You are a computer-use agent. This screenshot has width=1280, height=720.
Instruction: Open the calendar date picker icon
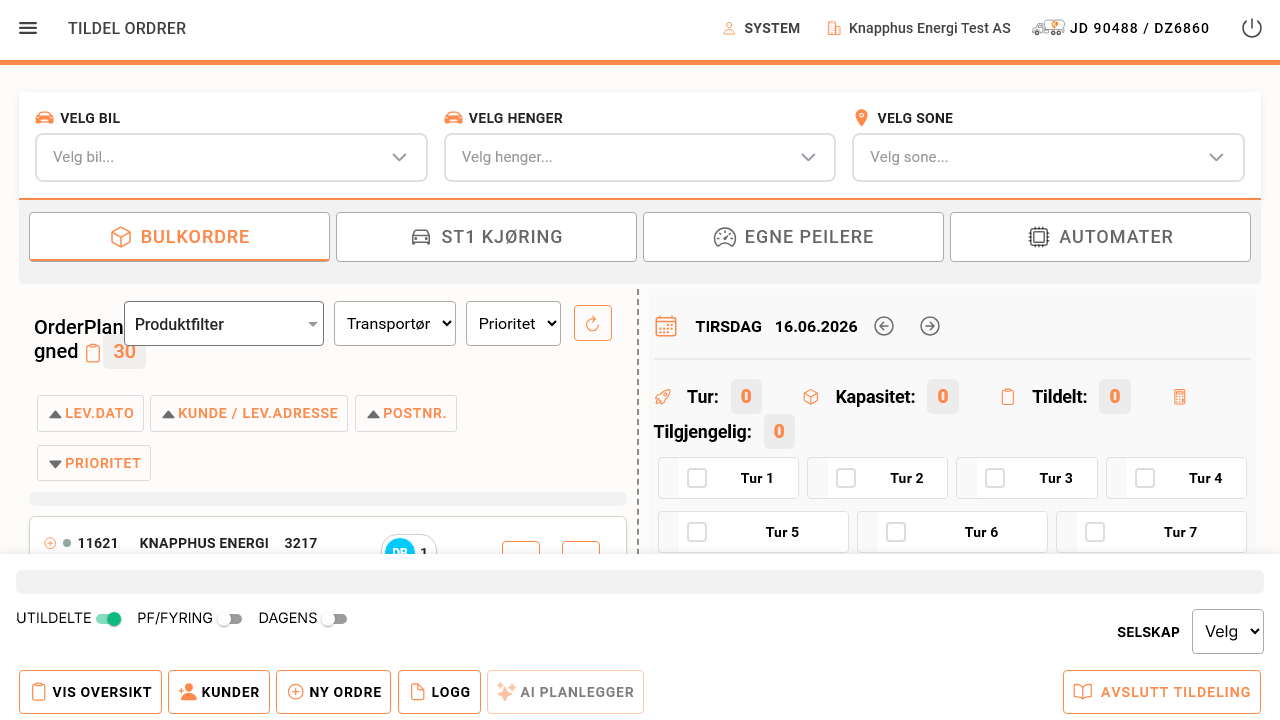tap(666, 326)
